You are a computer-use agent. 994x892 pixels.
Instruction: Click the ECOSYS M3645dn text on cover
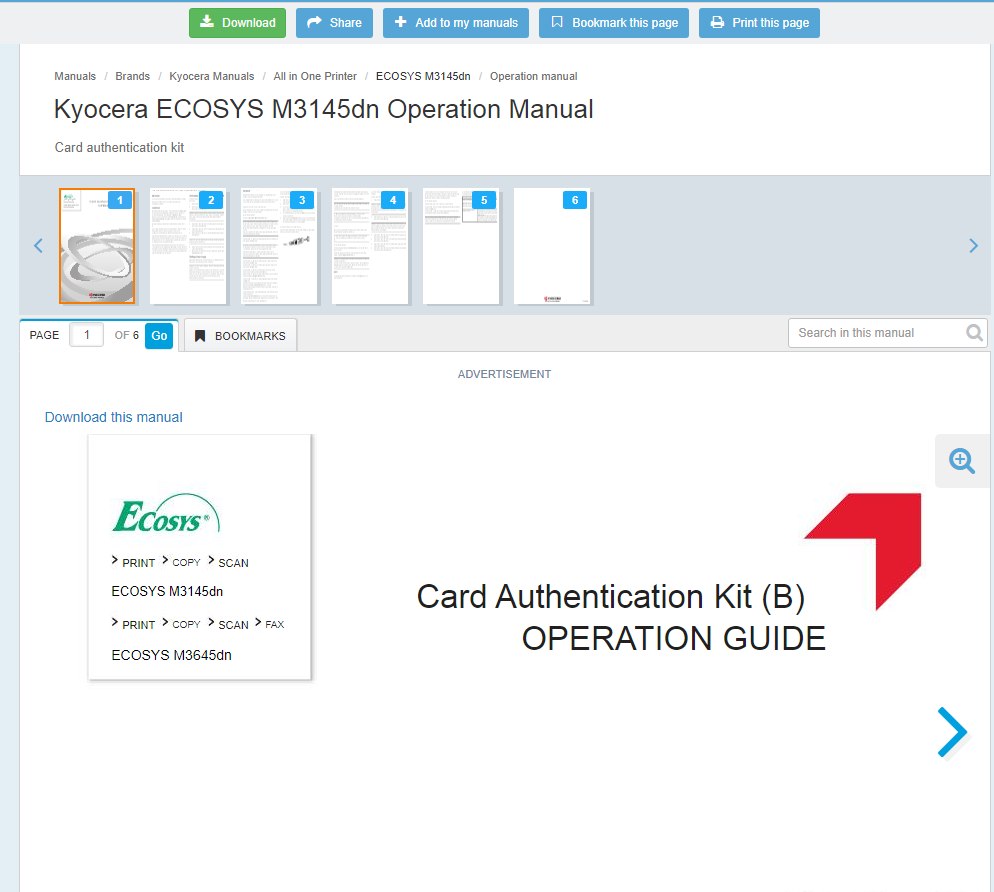point(171,655)
